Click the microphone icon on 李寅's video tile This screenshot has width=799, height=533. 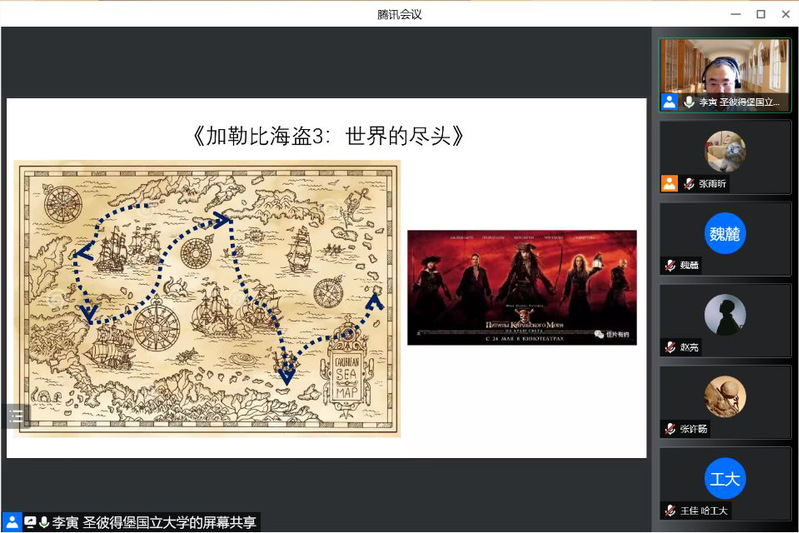689,102
